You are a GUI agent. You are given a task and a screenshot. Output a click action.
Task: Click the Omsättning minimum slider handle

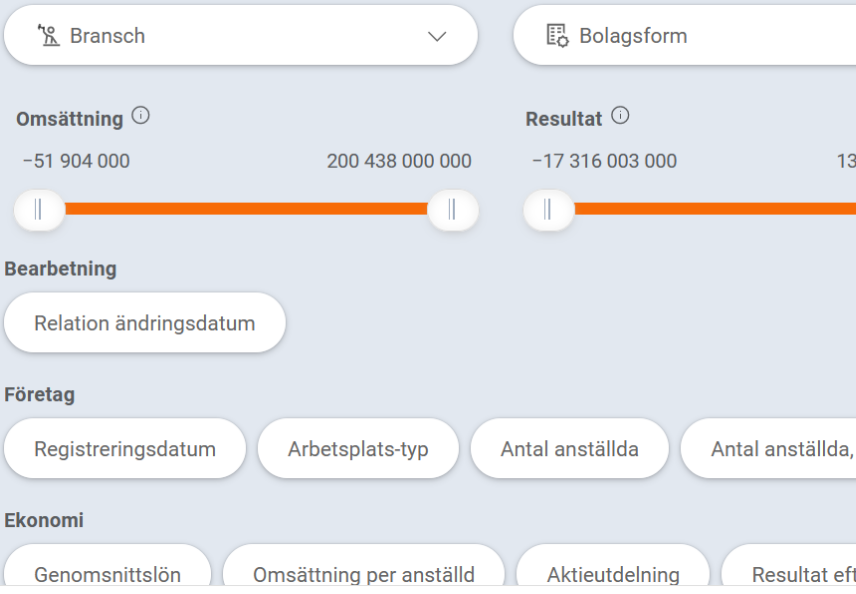point(39,209)
